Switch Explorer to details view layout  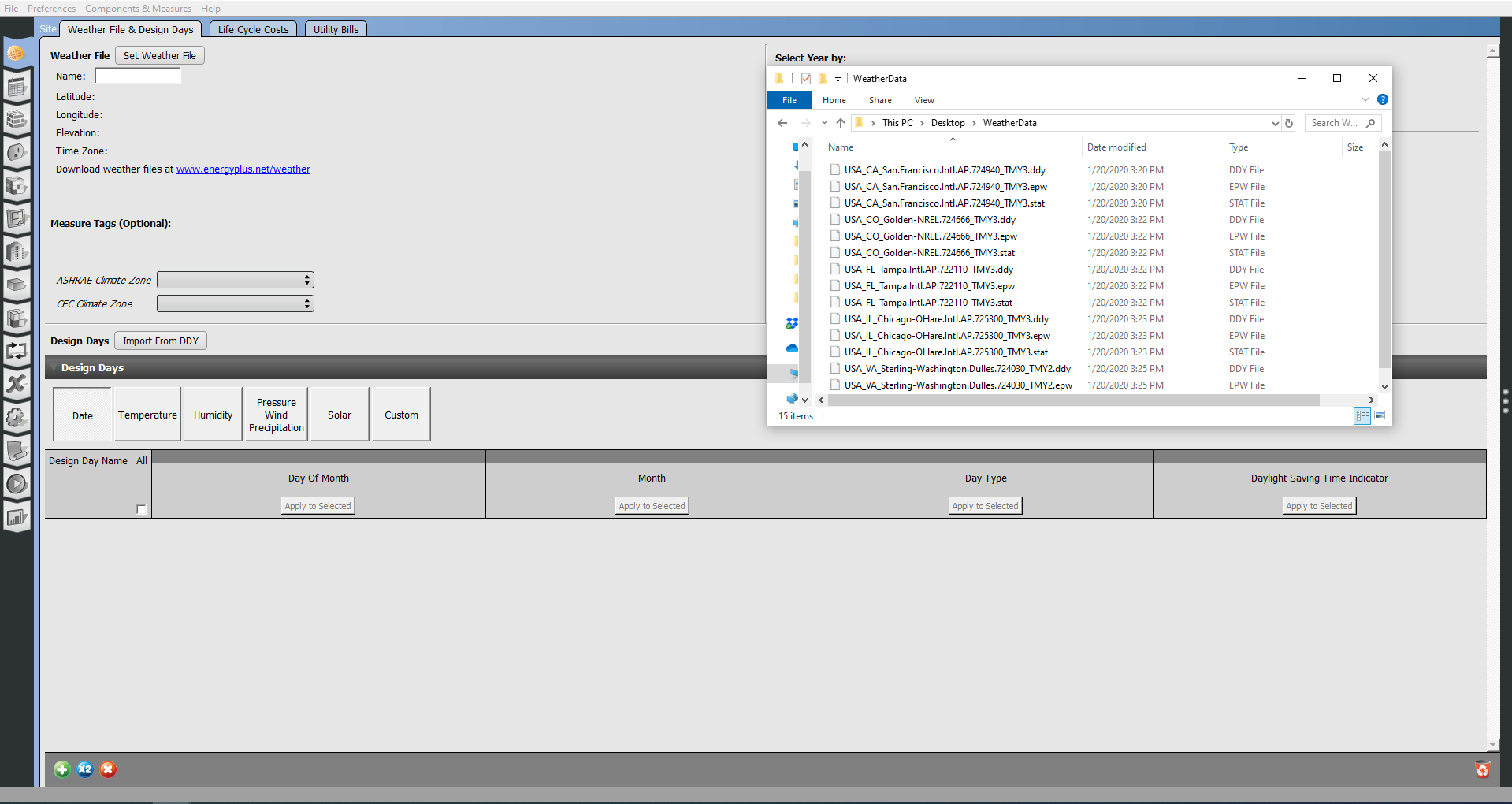point(1362,415)
